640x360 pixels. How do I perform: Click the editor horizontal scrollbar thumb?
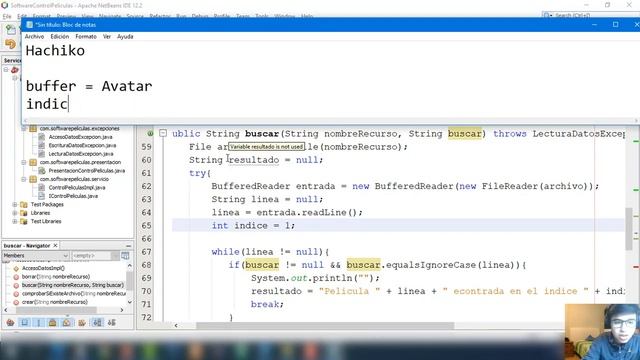tap(325, 326)
